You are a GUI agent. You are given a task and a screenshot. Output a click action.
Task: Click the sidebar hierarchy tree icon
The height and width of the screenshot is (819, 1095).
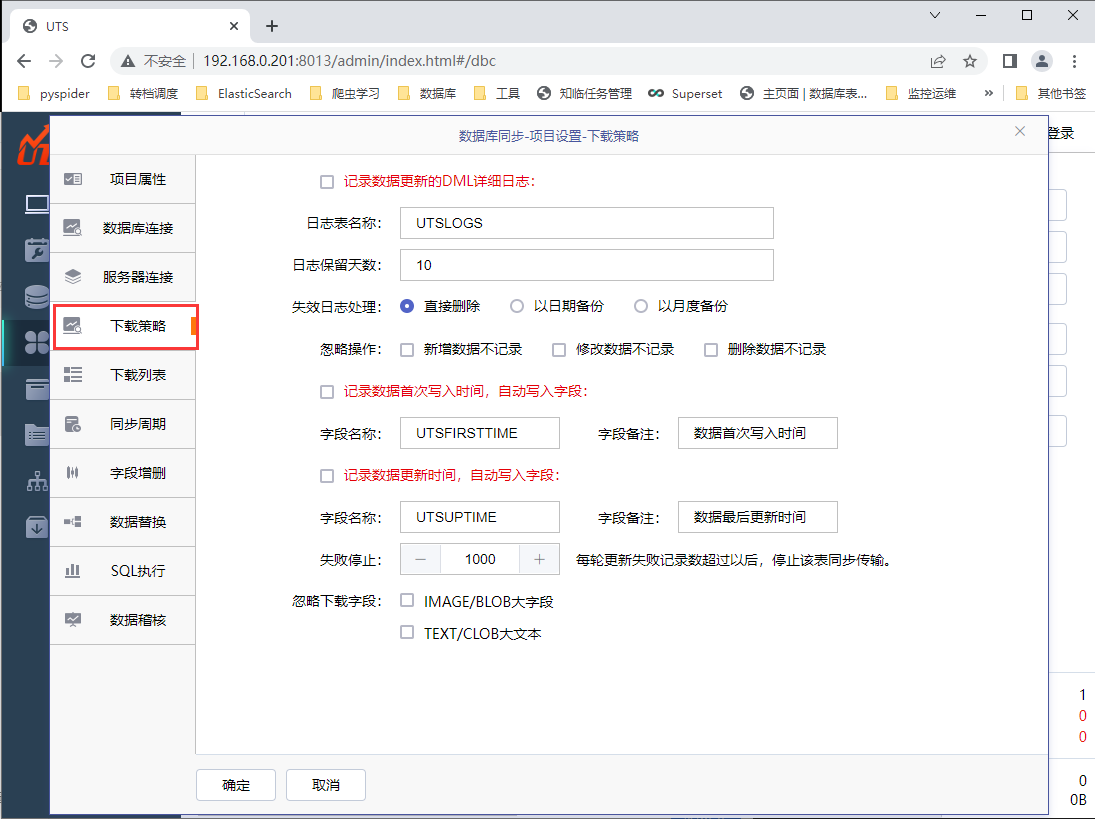pyautogui.click(x=37, y=481)
